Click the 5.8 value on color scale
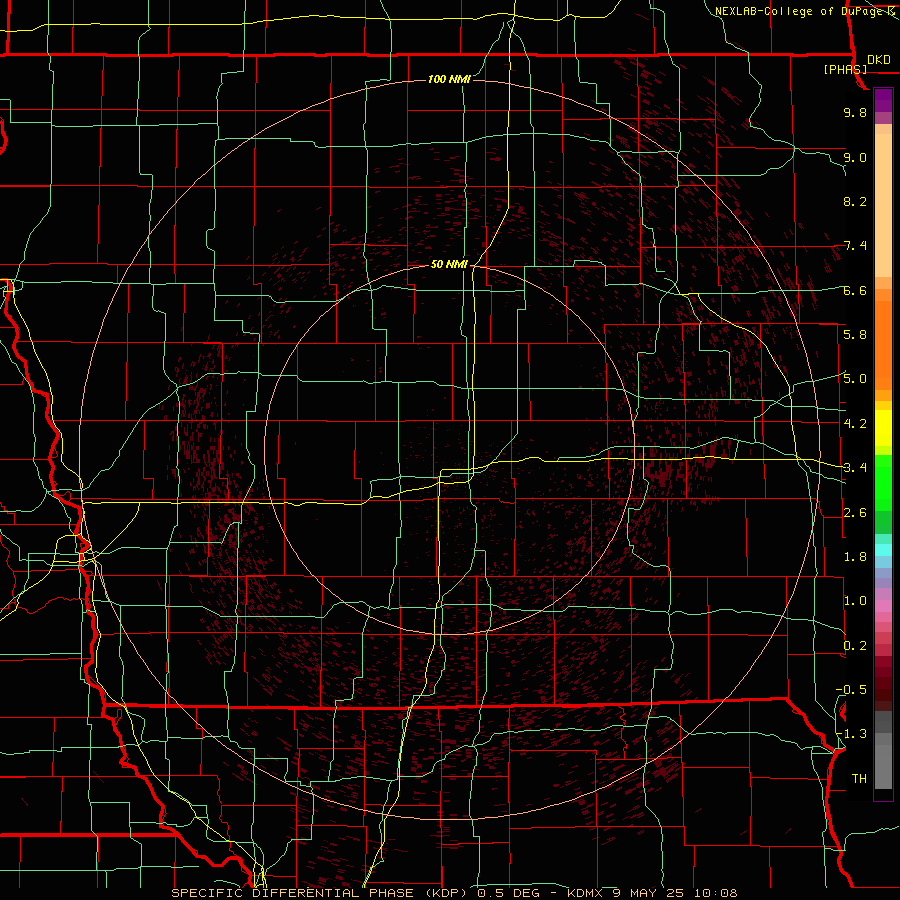Viewport: 900px width, 900px height. [855, 335]
